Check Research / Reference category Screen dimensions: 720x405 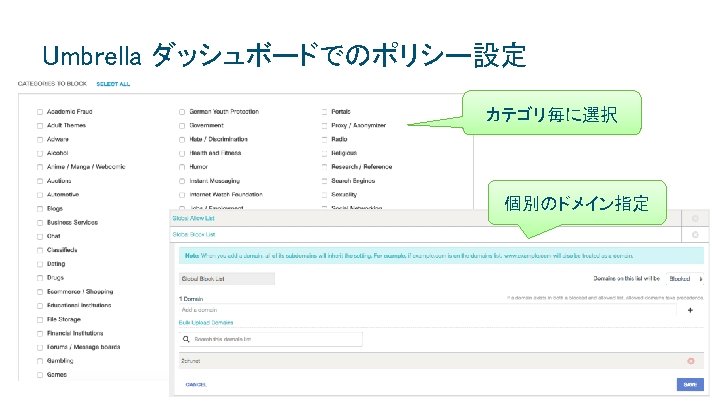[x=324, y=167]
